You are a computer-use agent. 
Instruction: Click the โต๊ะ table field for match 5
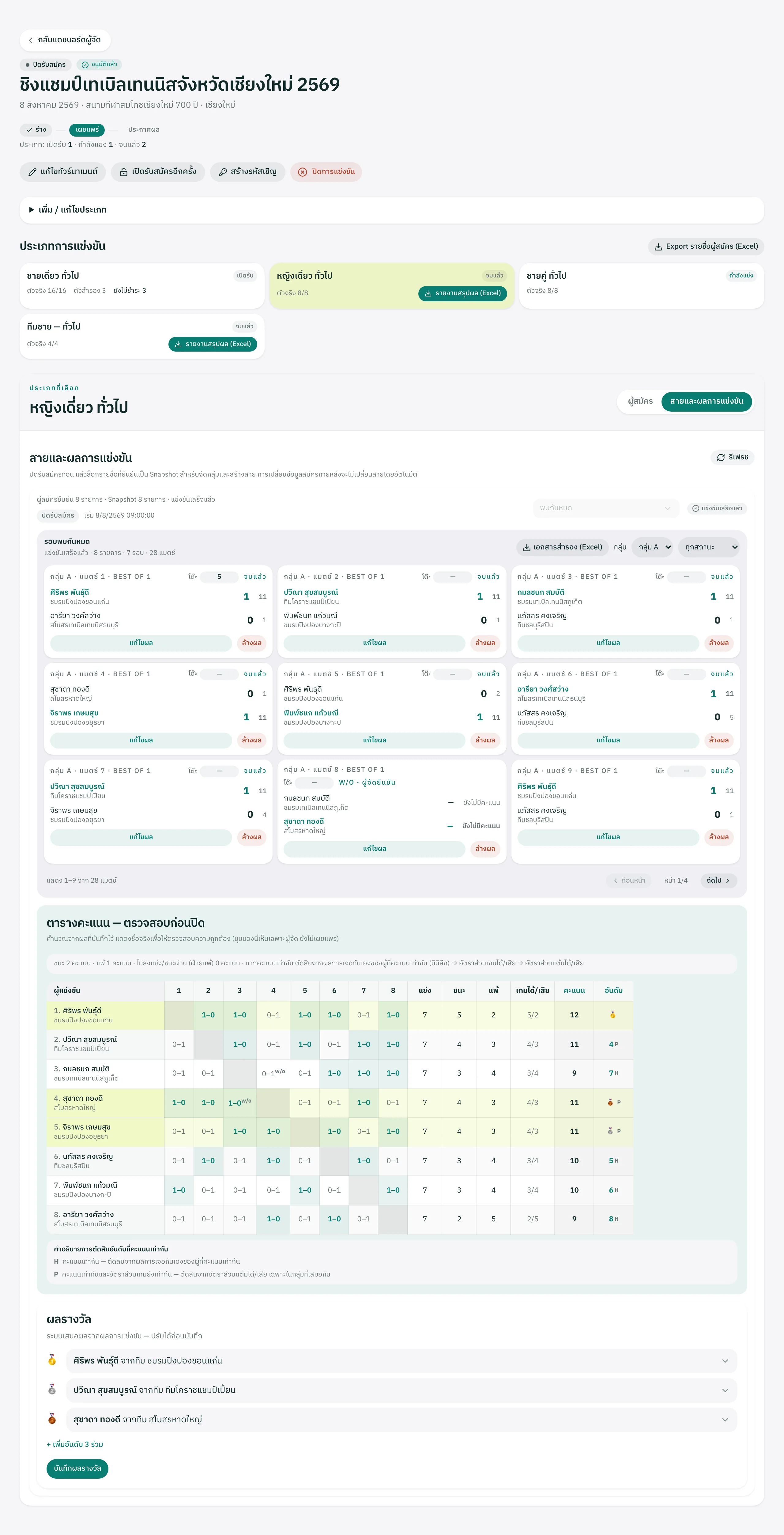pos(453,674)
